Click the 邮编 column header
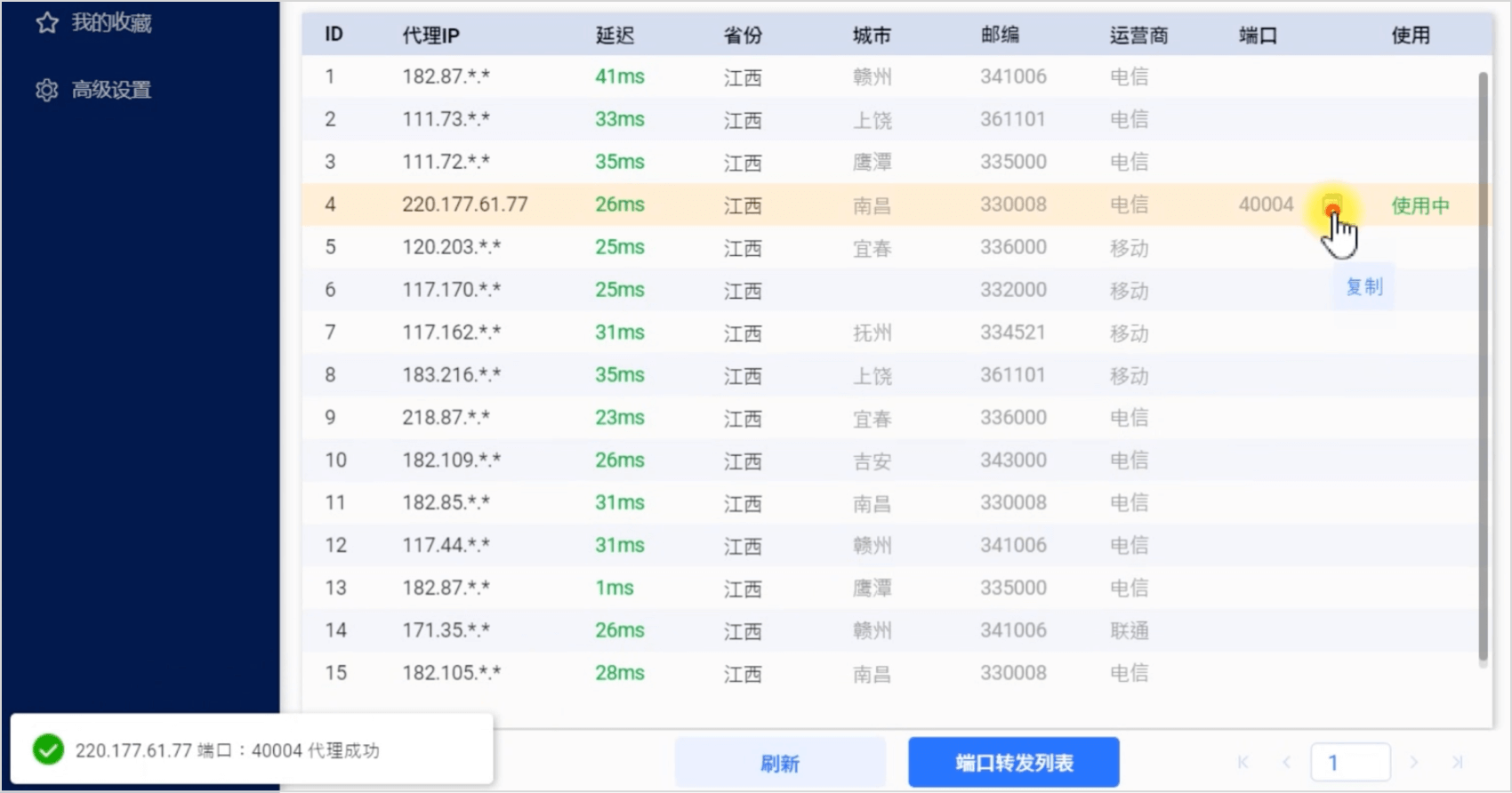The image size is (1512, 793). (x=1000, y=35)
